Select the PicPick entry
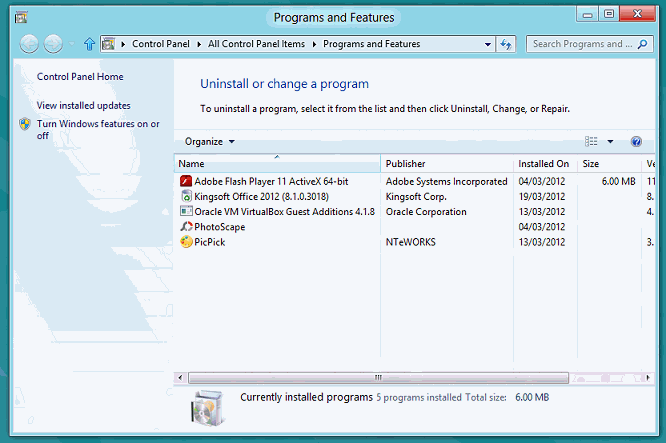The height and width of the screenshot is (443, 666). [209, 242]
